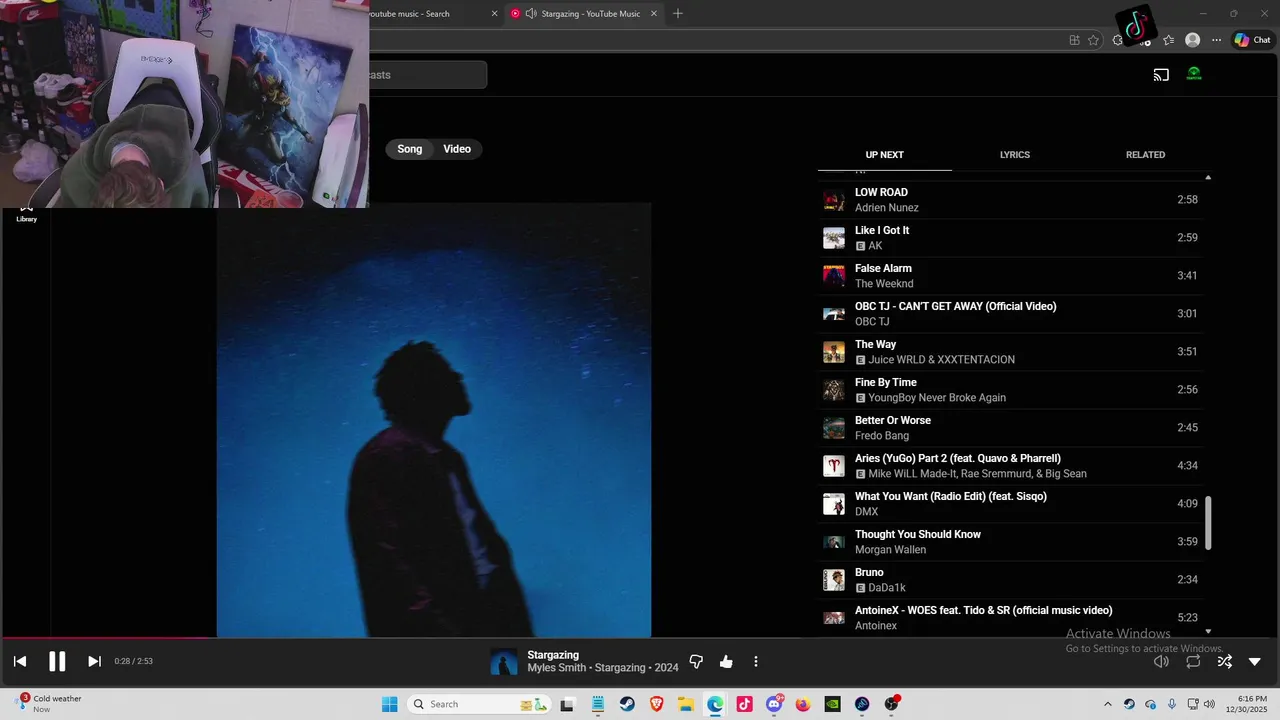Open Steam from the taskbar
Screen dimensions: 1280x720
click(x=627, y=704)
